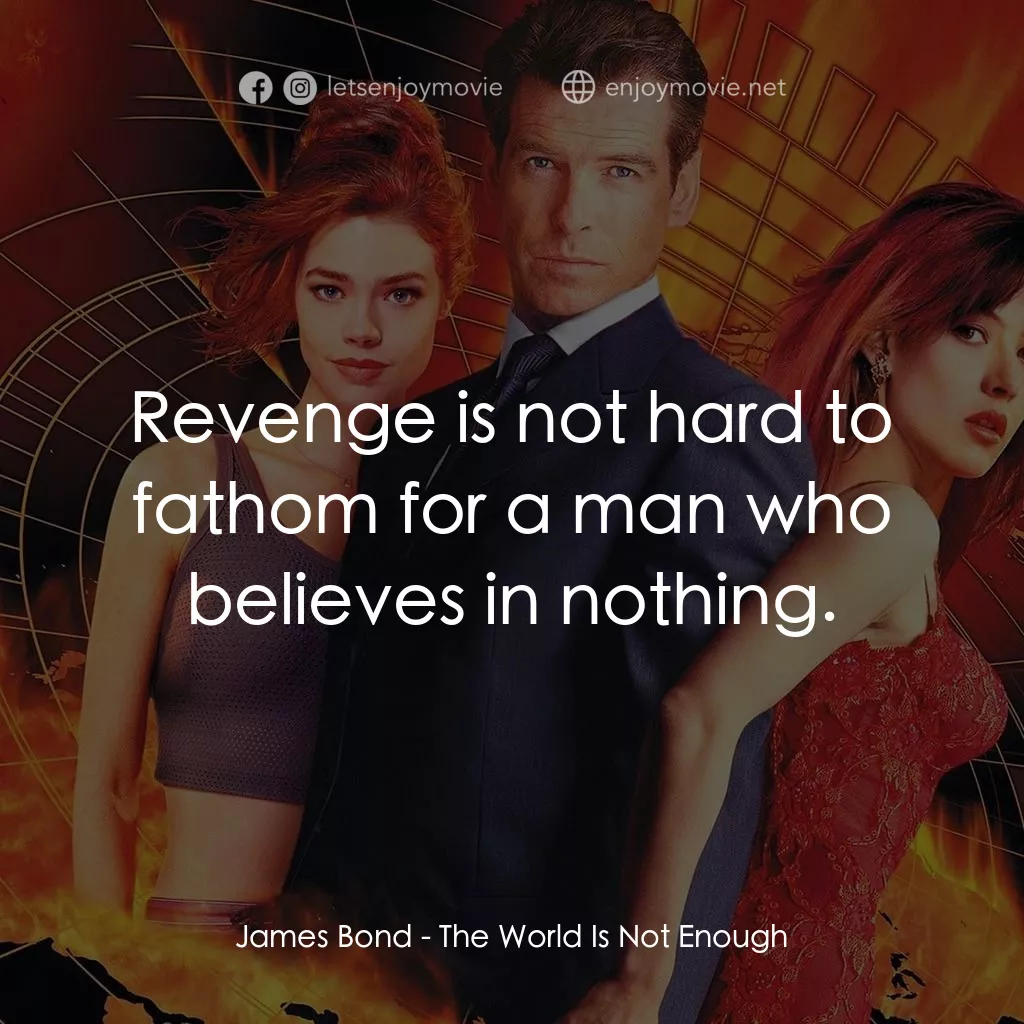Select the quote text block
The width and height of the screenshot is (1024, 1024).
pyautogui.click(x=512, y=510)
